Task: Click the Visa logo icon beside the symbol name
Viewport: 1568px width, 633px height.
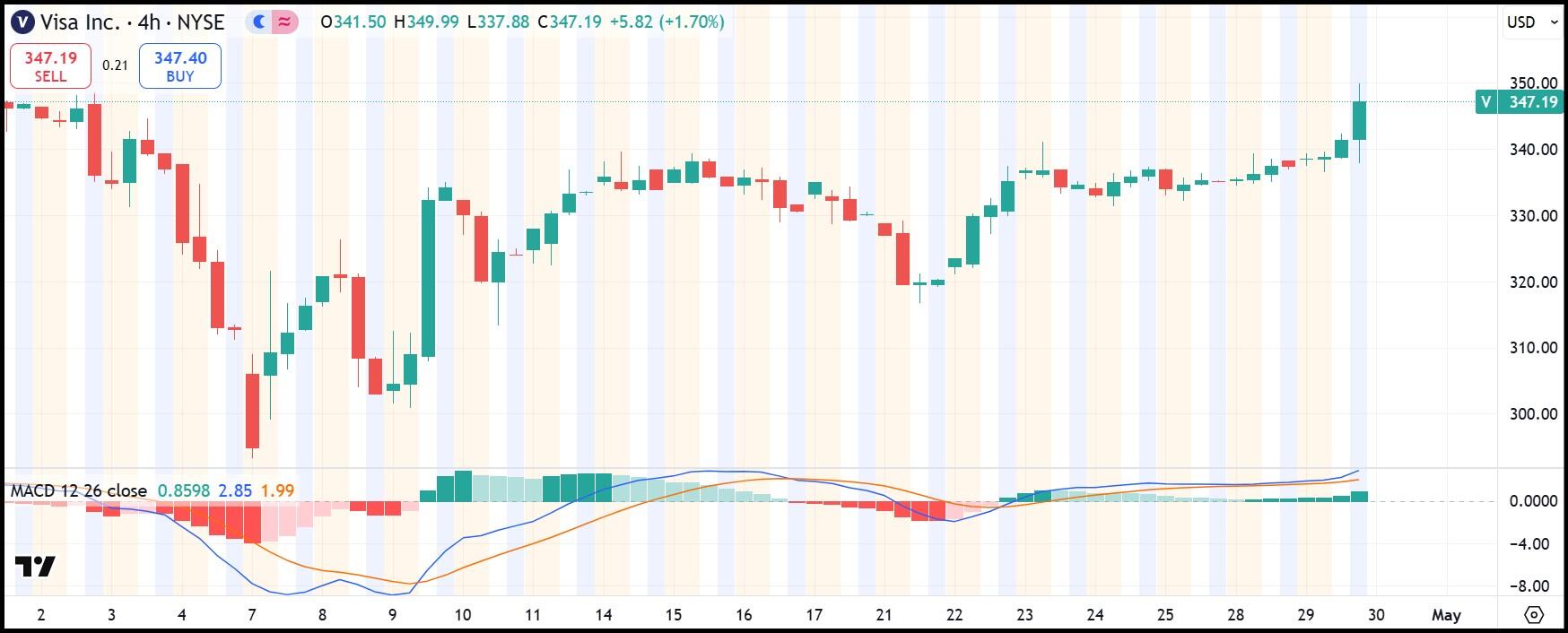Action: point(22,22)
